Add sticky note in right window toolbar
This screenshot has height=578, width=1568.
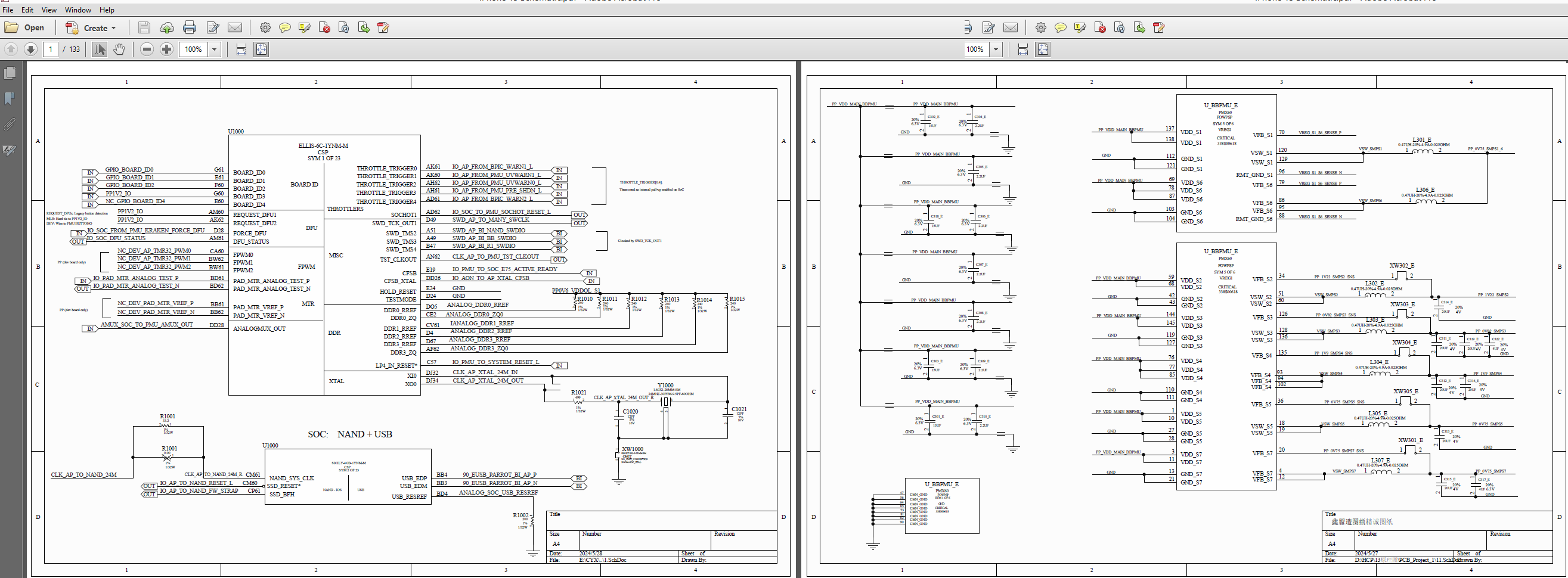[1061, 27]
